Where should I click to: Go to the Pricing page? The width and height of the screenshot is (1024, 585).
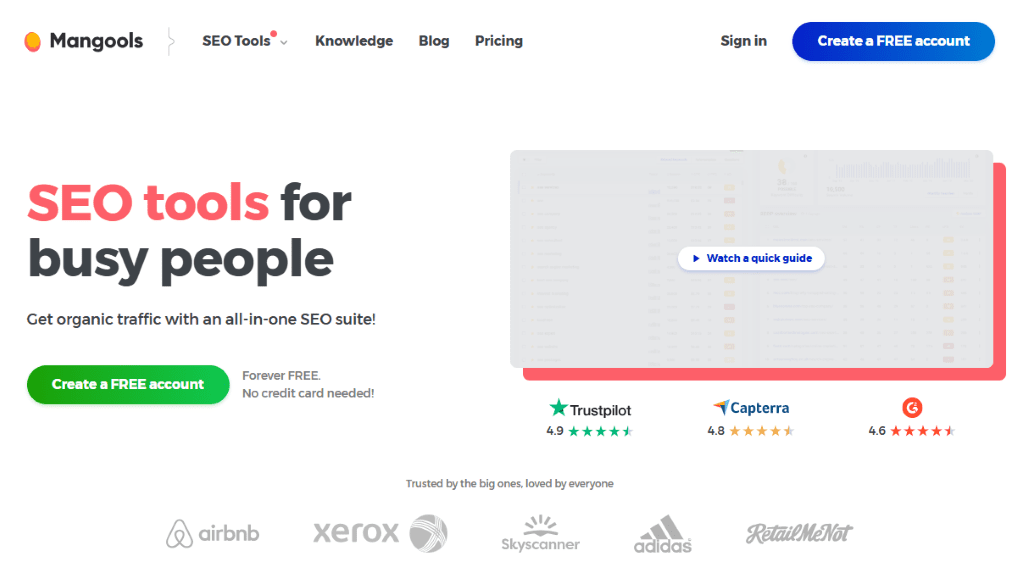pyautogui.click(x=499, y=41)
